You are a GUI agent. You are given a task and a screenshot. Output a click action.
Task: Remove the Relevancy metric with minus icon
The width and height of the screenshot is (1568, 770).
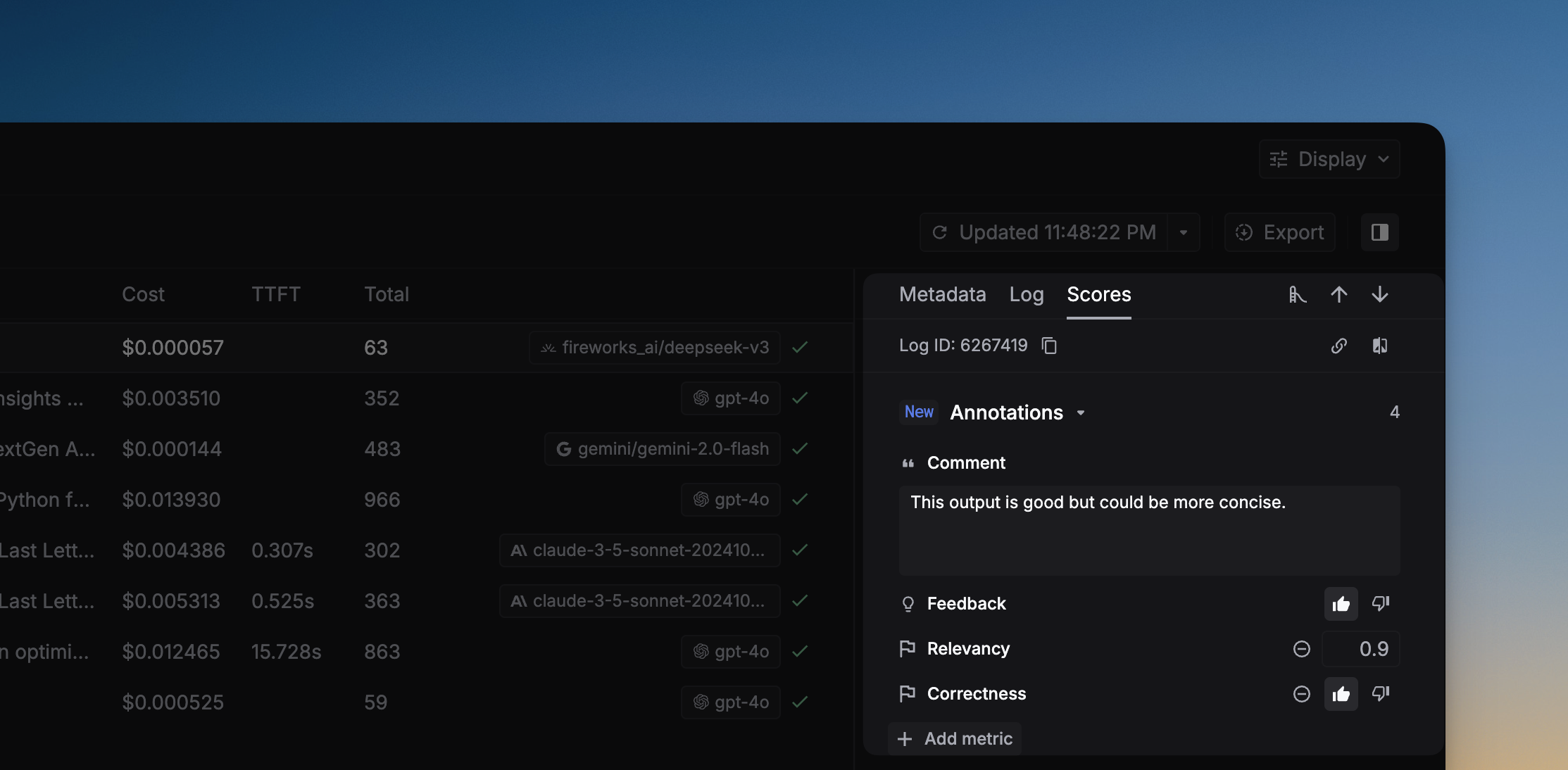[x=1301, y=649]
